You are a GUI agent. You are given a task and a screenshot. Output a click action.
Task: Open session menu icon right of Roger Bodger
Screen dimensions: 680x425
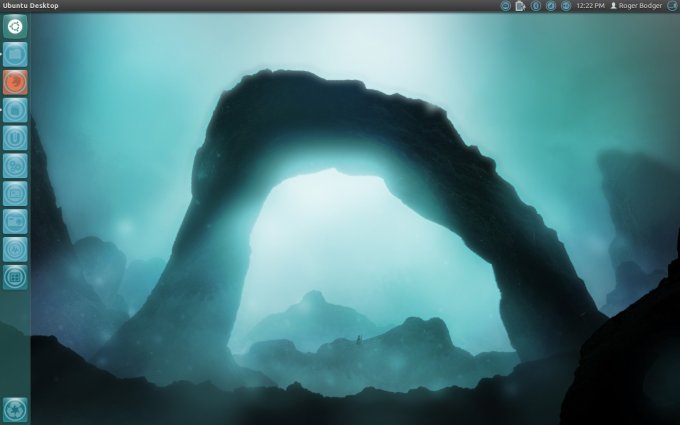672,6
